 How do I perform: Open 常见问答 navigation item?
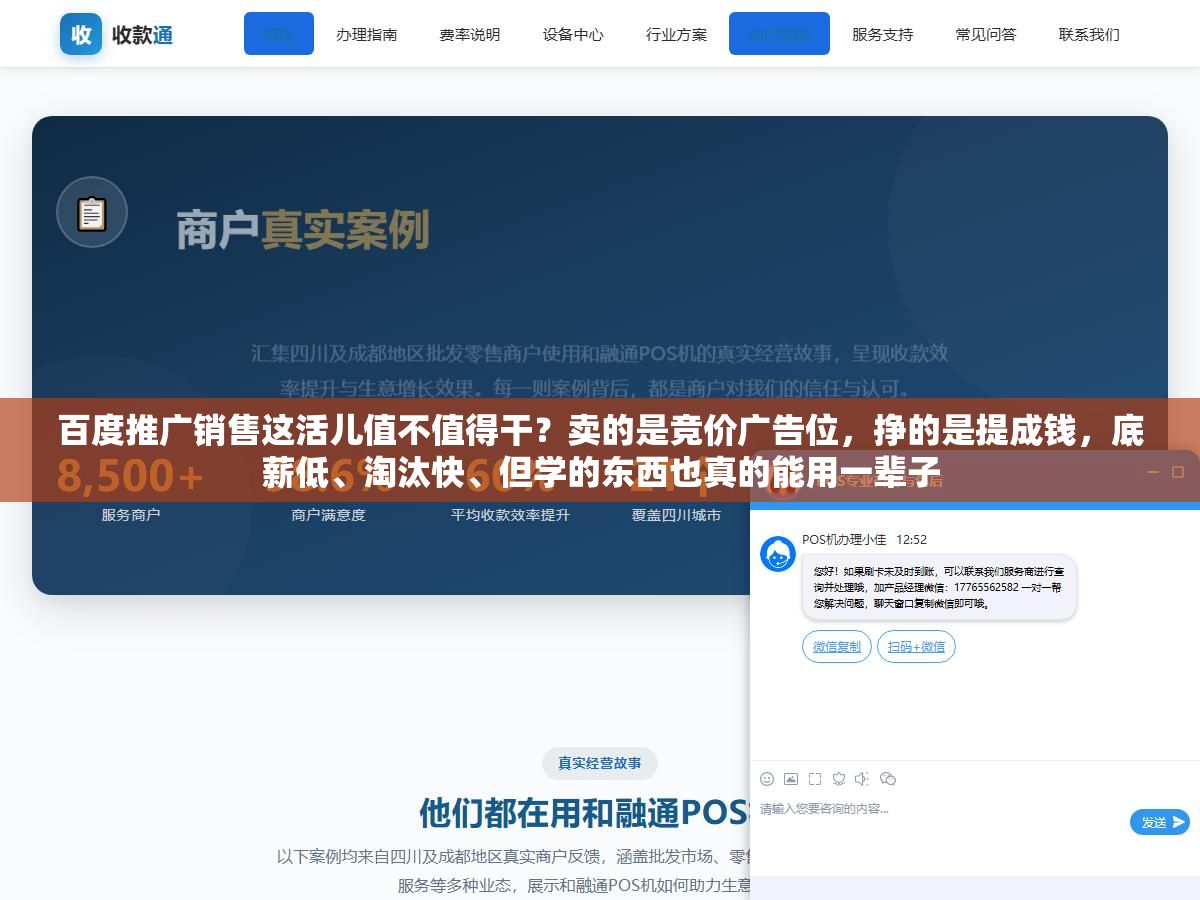click(985, 34)
